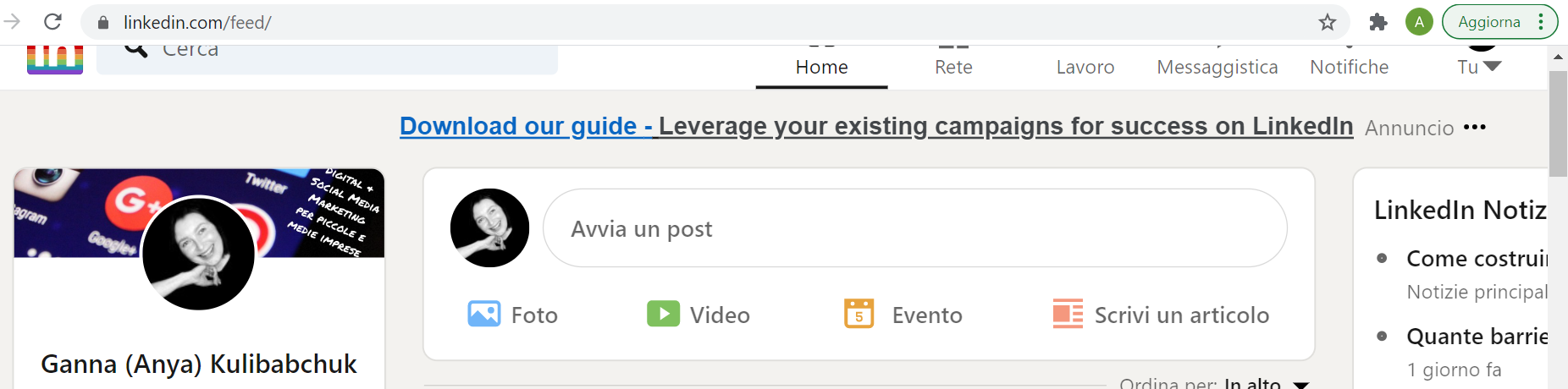
Task: Expand the Ordina per sort dropdown
Action: [x=1300, y=384]
